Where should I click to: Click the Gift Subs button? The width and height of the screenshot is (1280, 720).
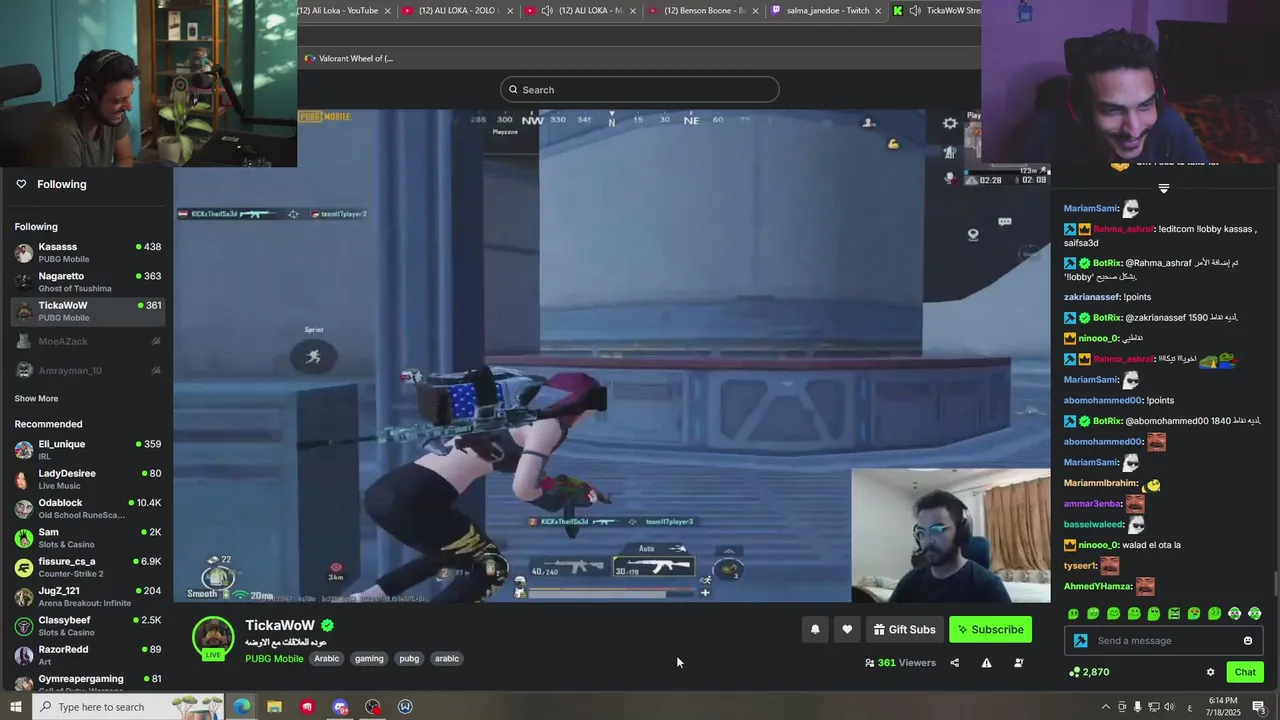point(904,629)
